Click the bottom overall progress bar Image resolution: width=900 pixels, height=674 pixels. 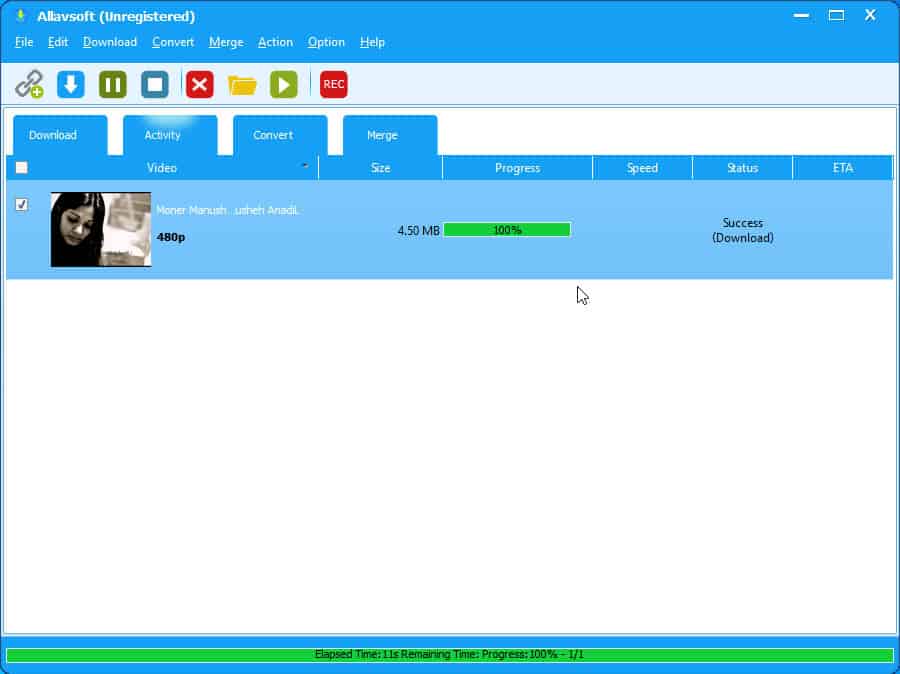(449, 654)
